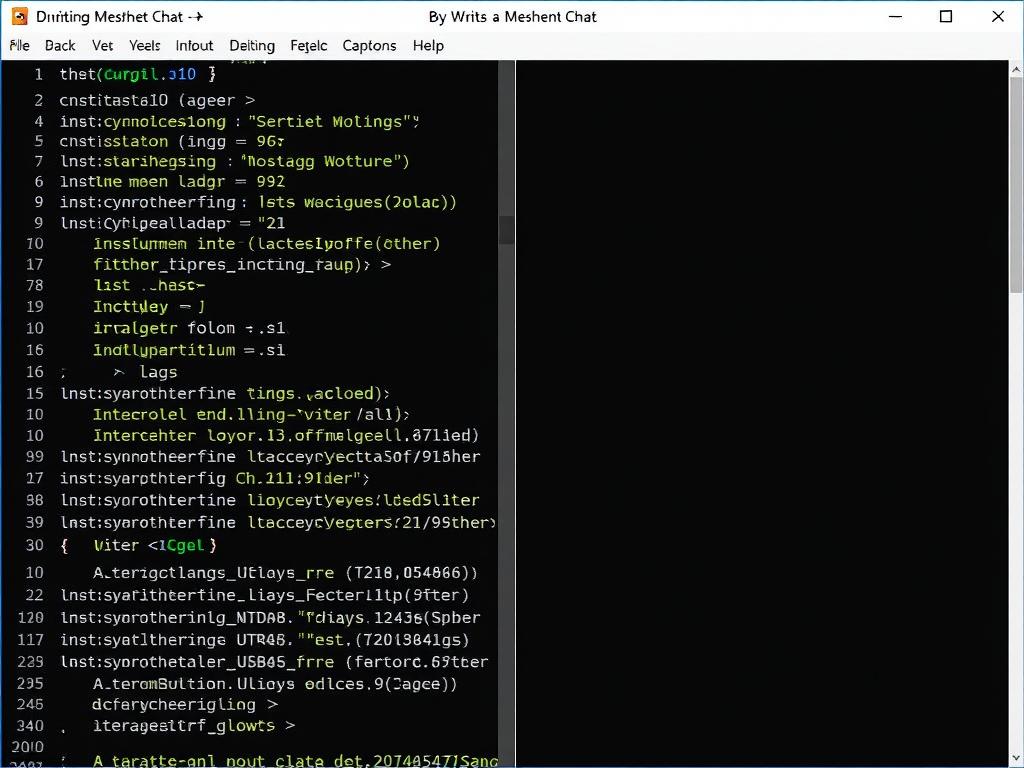Click line 'Intercehter loyor.13.offmalgeell'
Image resolution: width=1024 pixels, height=768 pixels.
click(286, 436)
